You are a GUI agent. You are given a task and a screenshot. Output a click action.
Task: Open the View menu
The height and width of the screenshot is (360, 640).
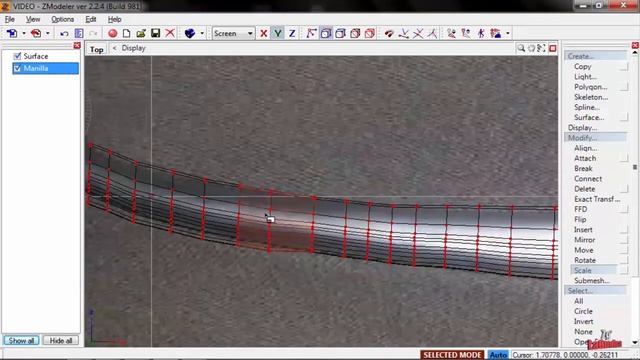[x=33, y=19]
